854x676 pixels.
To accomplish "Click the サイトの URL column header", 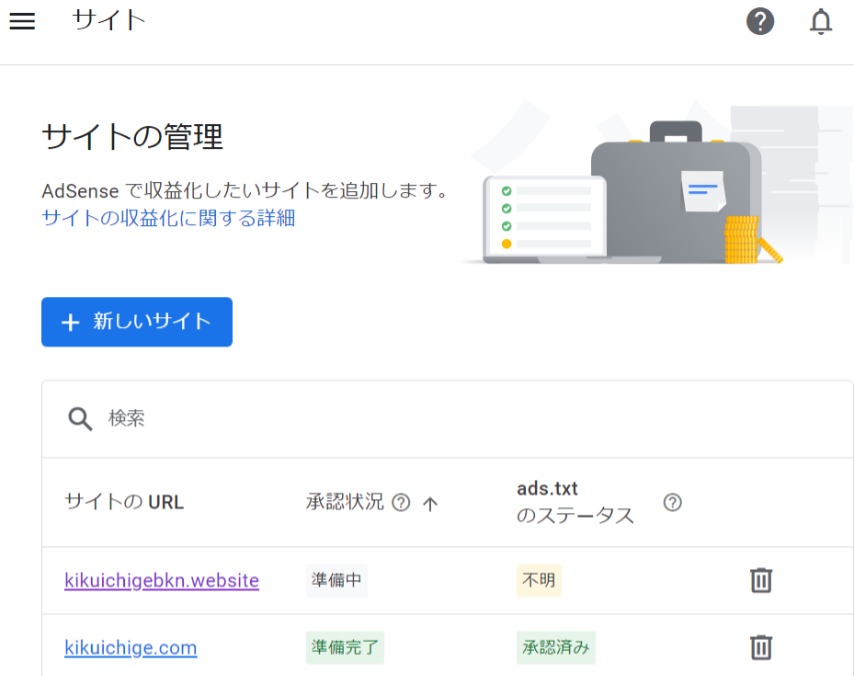I will [x=124, y=502].
